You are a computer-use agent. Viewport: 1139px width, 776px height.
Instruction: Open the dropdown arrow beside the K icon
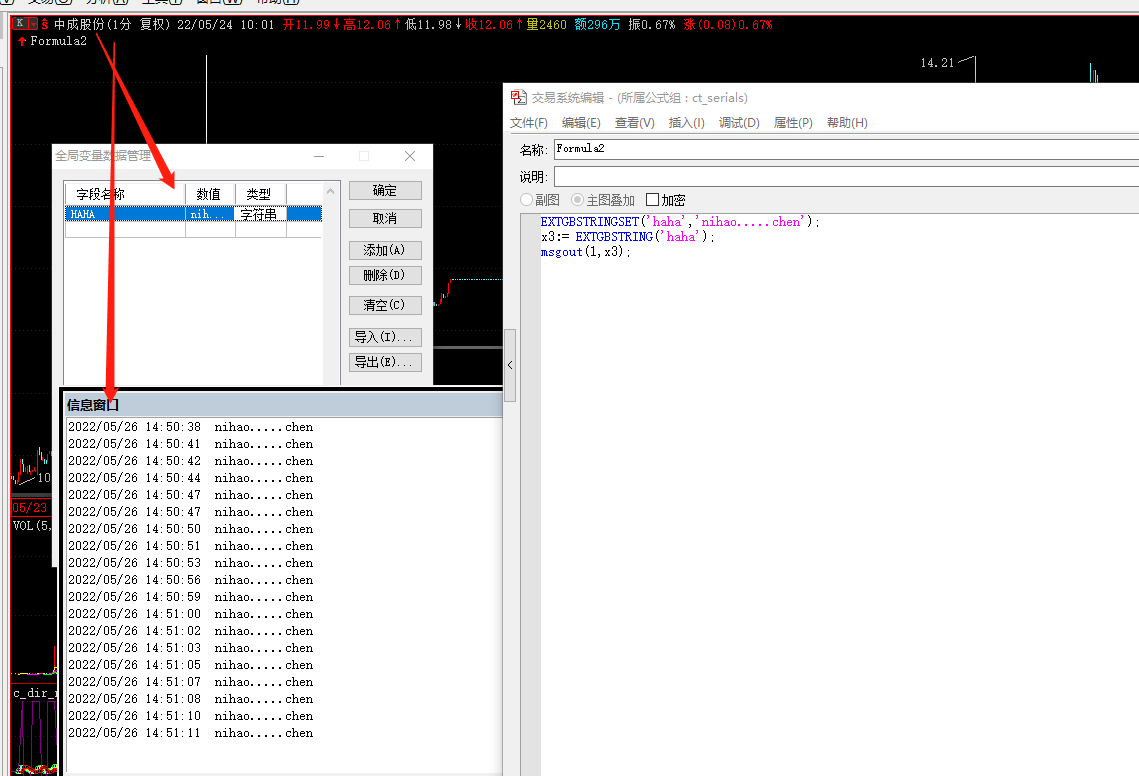click(33, 24)
